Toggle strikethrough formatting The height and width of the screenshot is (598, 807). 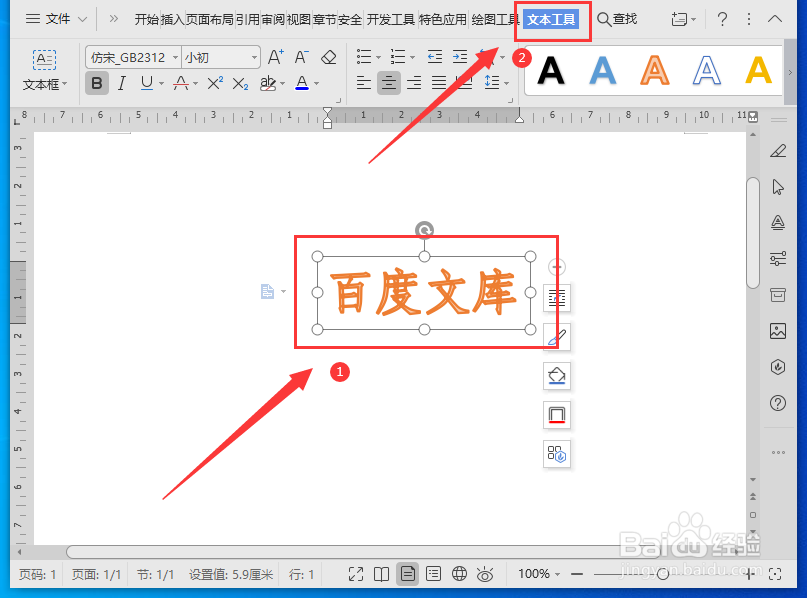click(181, 83)
